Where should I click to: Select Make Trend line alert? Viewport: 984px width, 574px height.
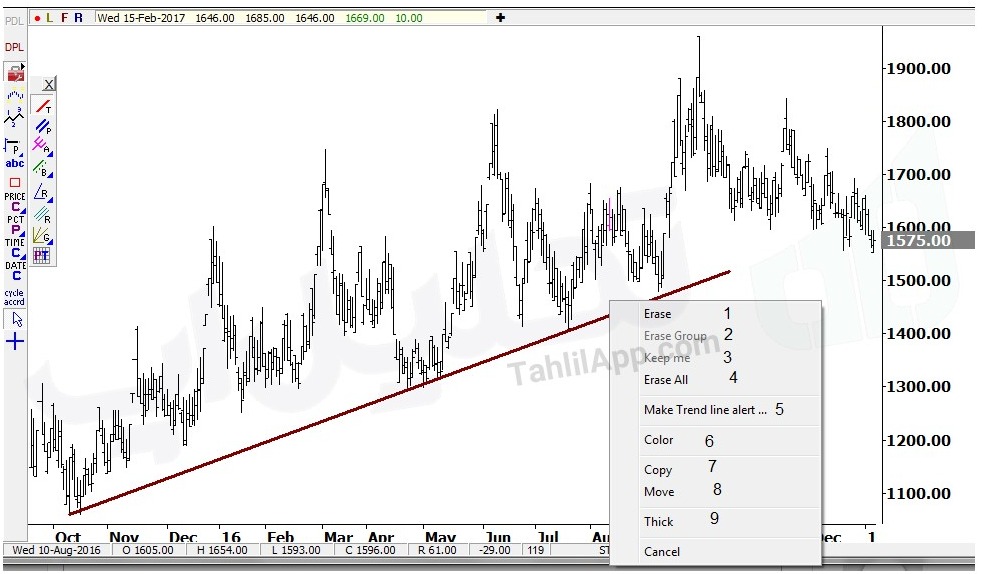point(705,410)
